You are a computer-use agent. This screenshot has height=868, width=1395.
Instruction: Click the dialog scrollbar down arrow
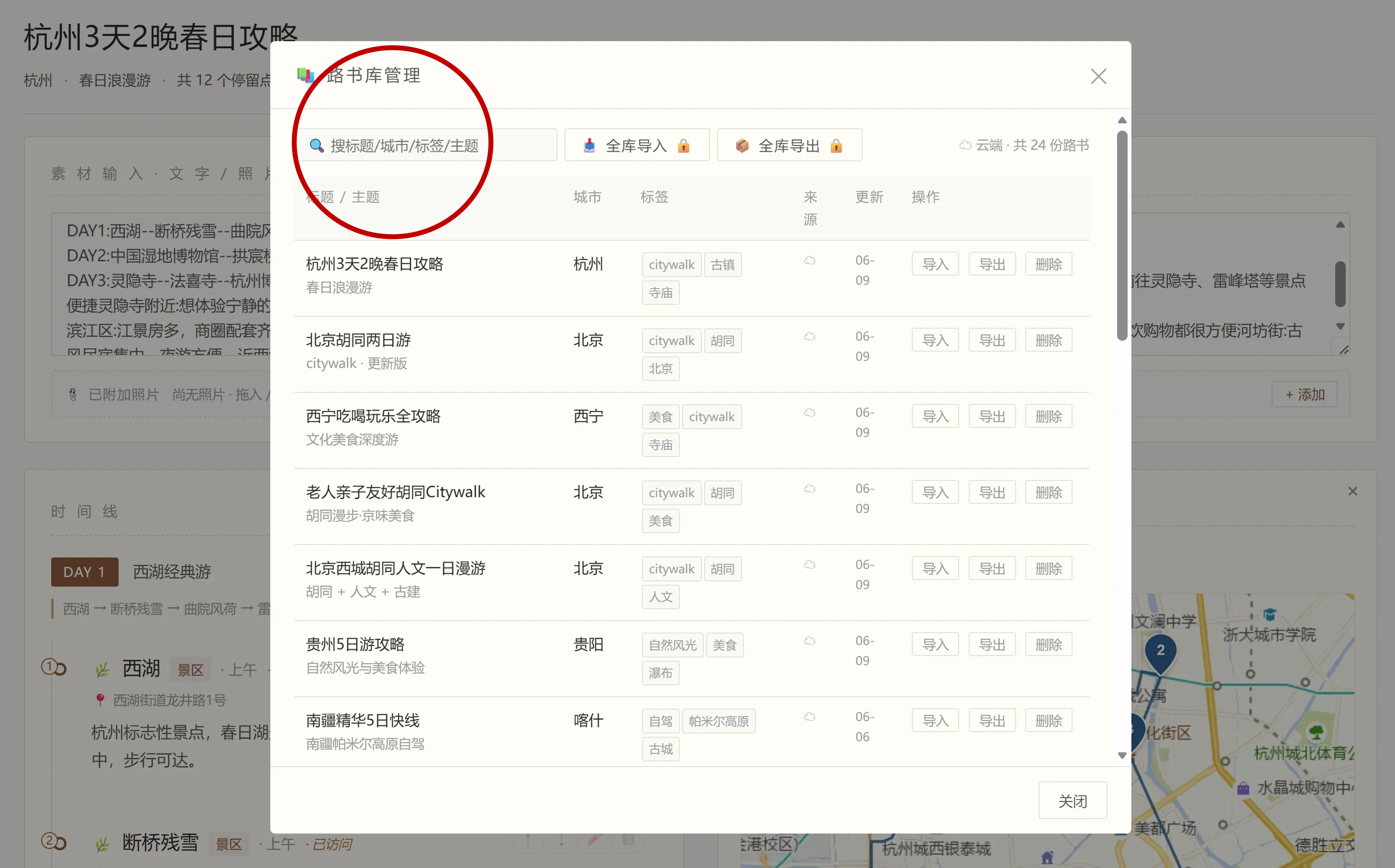tap(1122, 756)
